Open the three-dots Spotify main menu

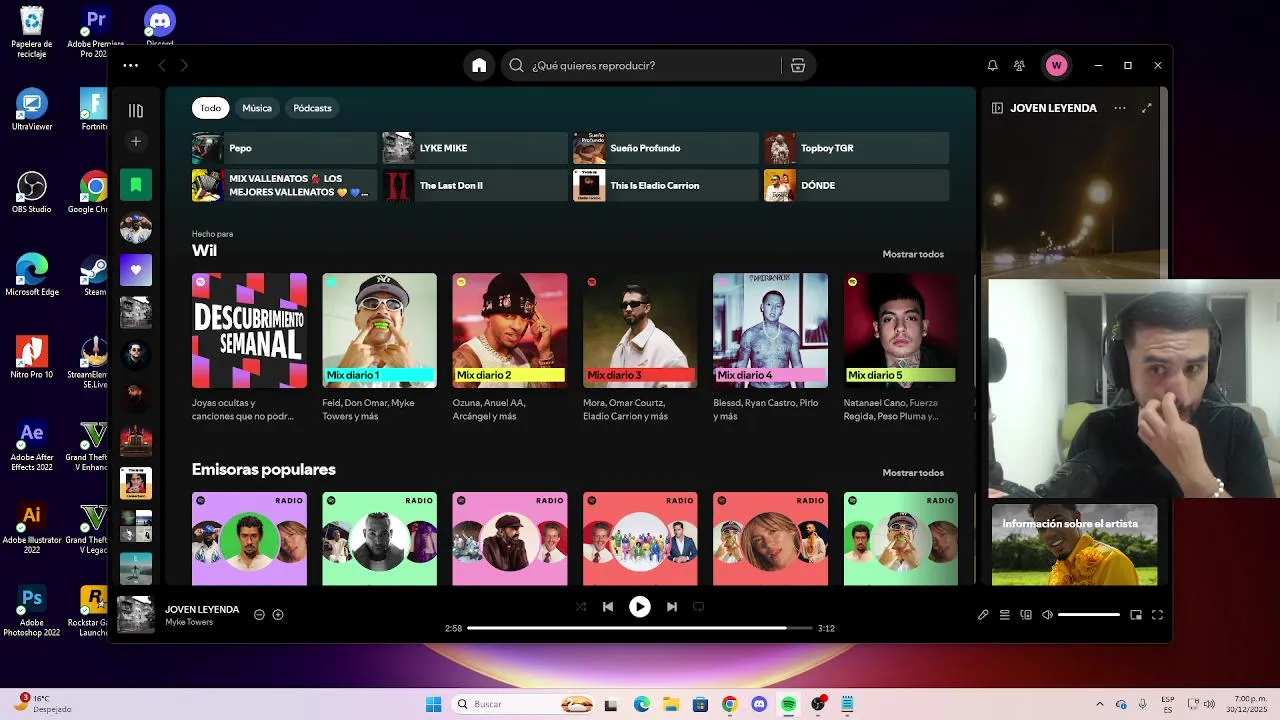click(x=131, y=65)
